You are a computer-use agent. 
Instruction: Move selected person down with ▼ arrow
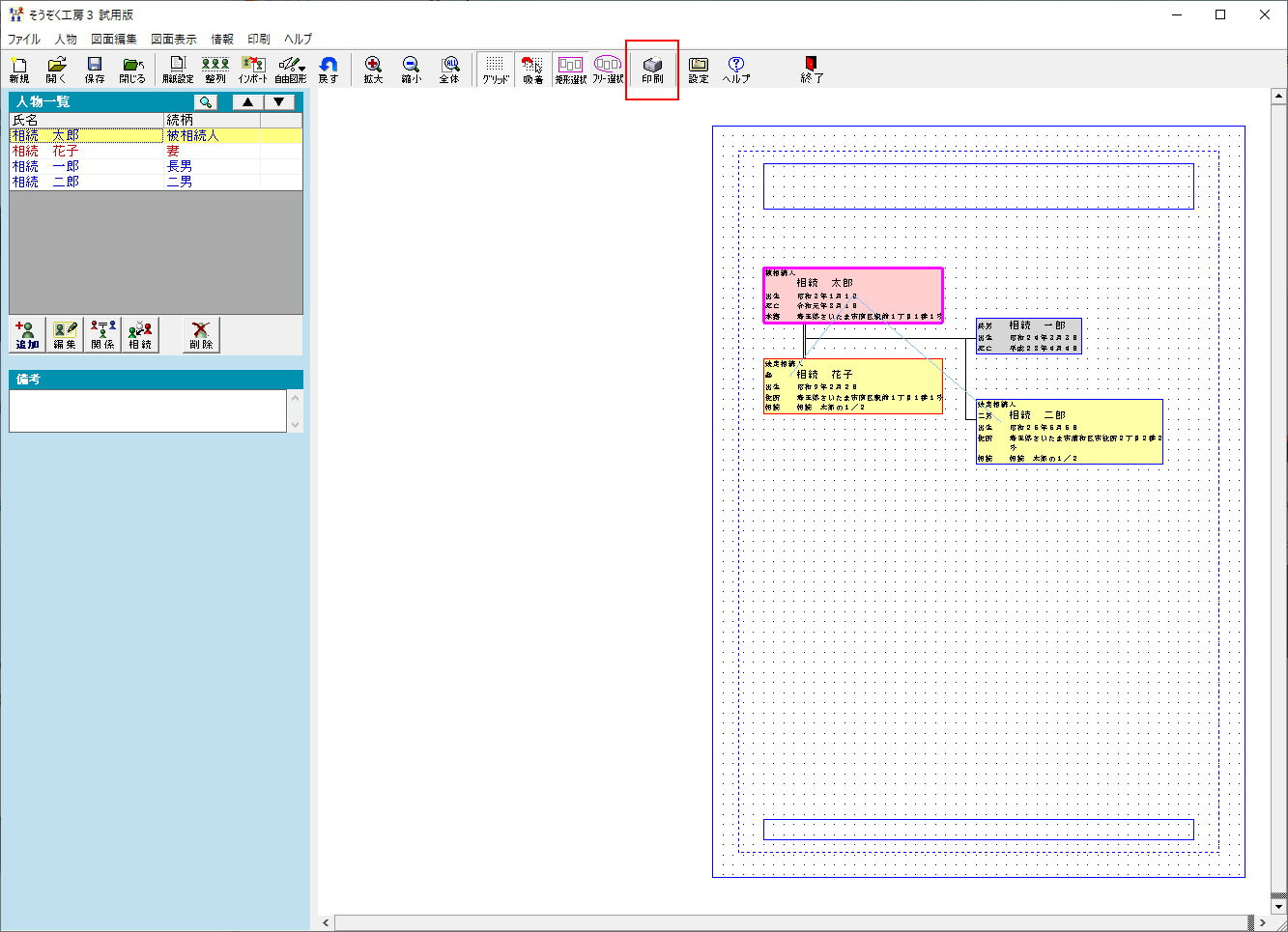[x=278, y=101]
